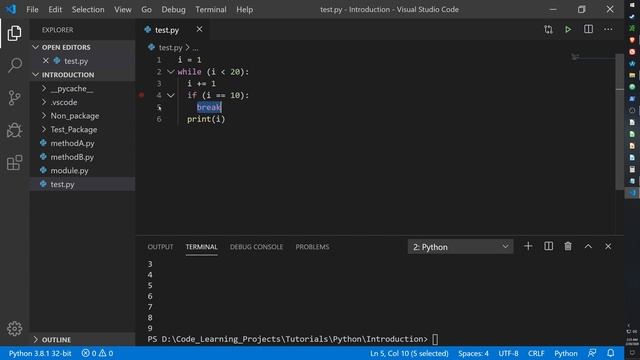Open the View menu
This screenshot has height=360, width=640.
pos(122,9)
